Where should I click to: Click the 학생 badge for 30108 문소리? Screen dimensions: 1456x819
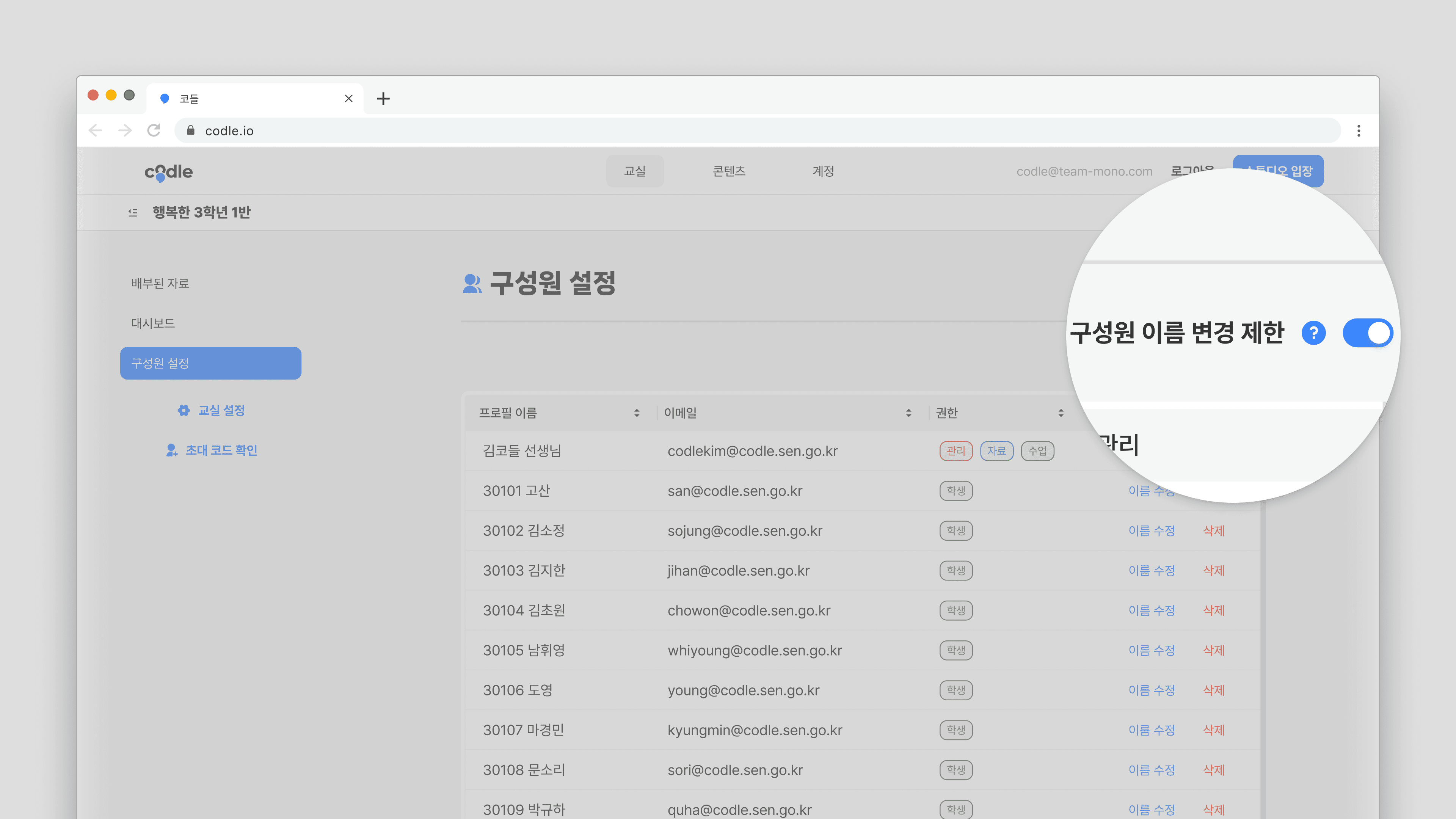tap(956, 770)
